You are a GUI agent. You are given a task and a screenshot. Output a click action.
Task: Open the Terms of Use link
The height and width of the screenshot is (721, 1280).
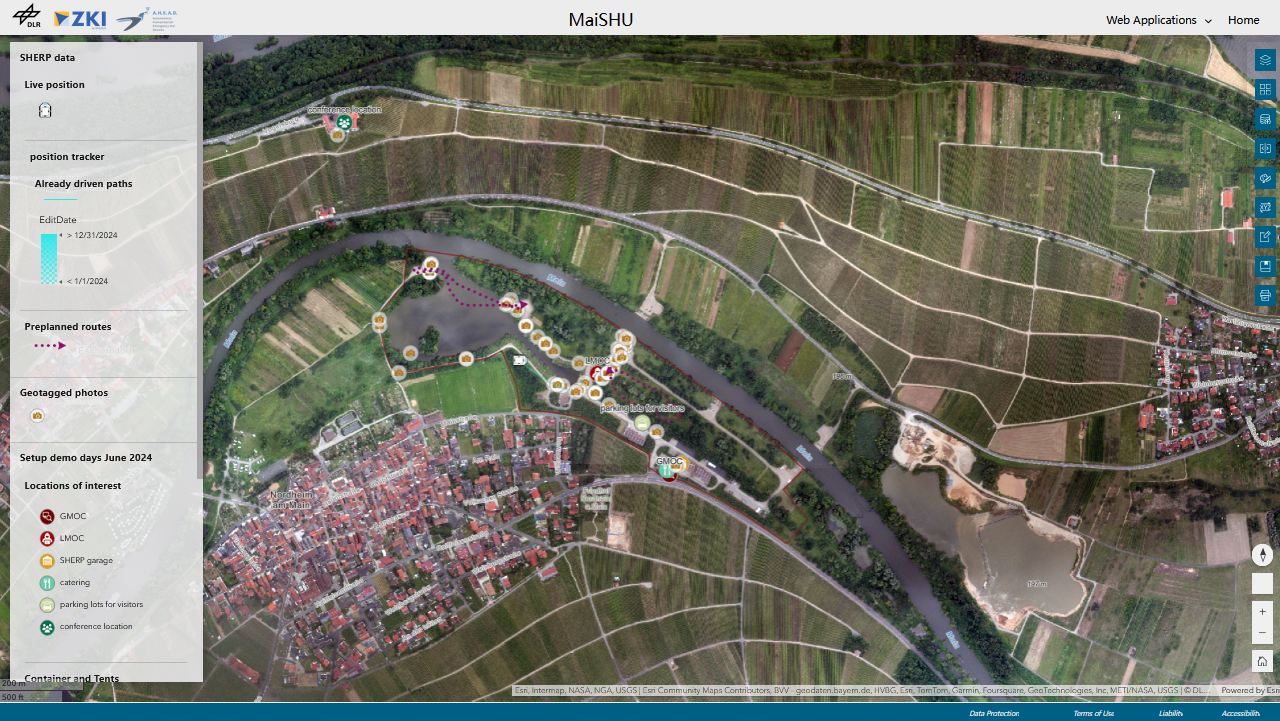click(x=1093, y=713)
